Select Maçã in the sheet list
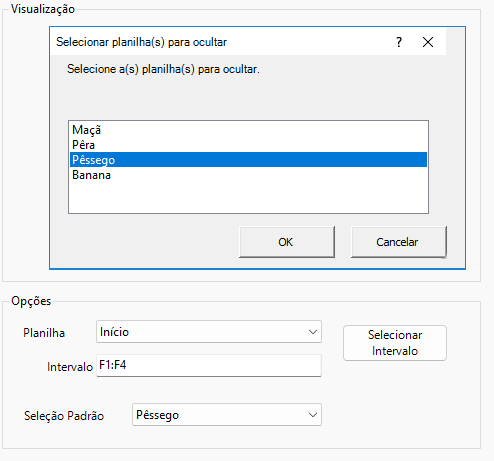The width and height of the screenshot is (494, 461). coord(248,130)
